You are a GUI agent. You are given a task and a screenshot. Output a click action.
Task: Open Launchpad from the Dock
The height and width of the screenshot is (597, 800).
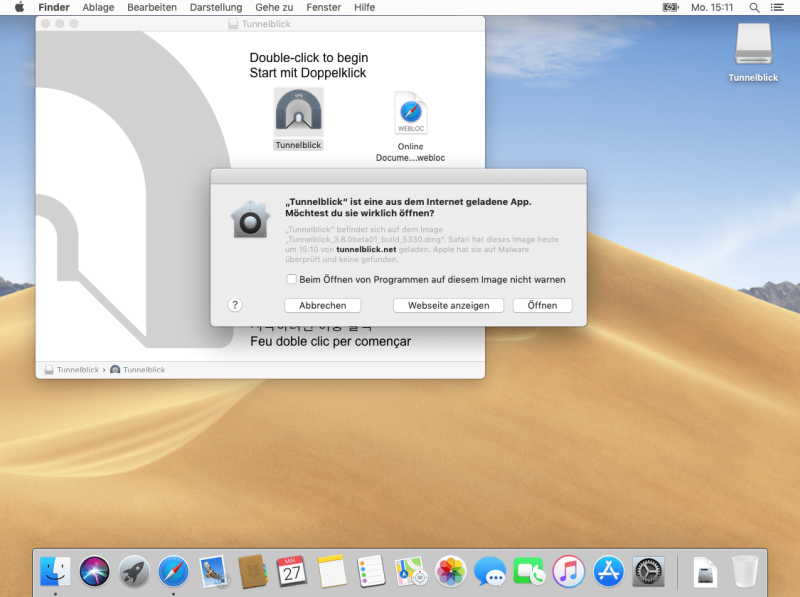click(x=134, y=572)
